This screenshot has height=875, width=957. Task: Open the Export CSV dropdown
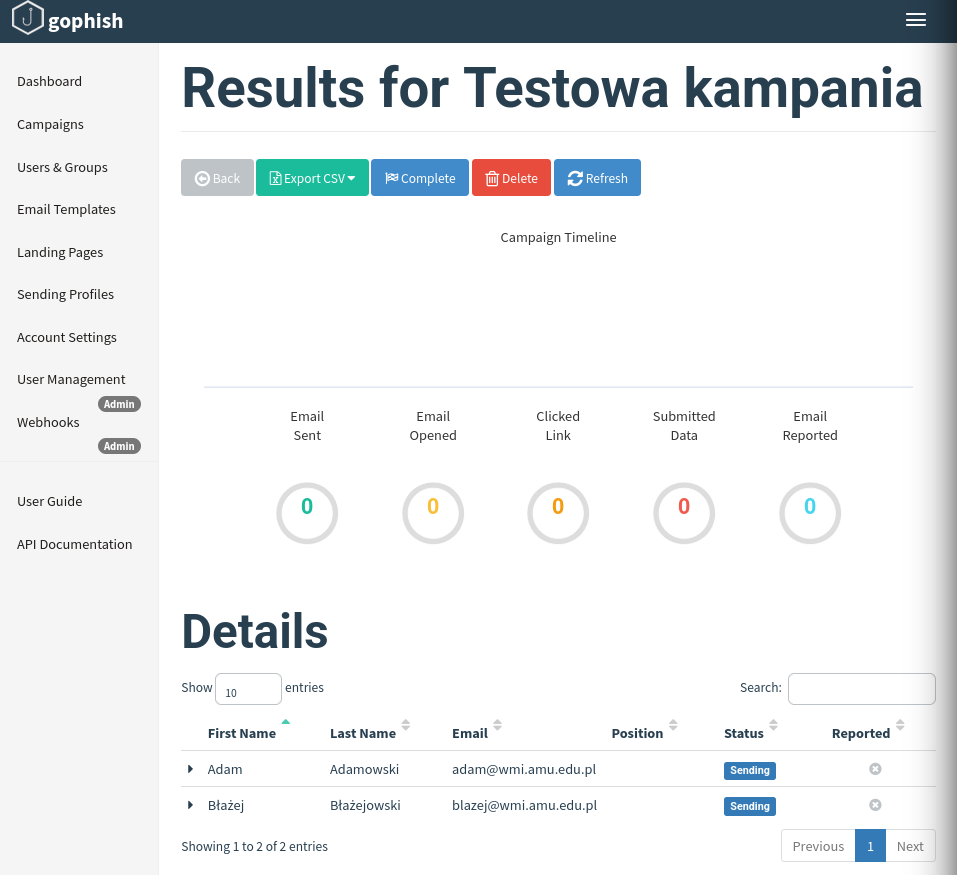(312, 178)
